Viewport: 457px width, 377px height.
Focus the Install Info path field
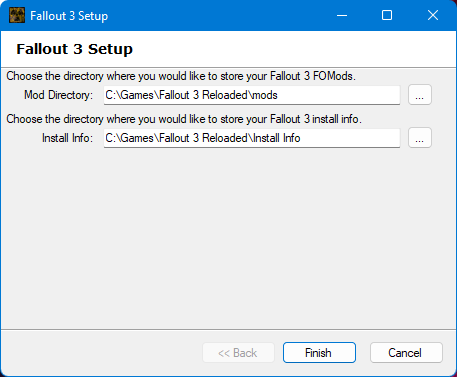[252, 138]
